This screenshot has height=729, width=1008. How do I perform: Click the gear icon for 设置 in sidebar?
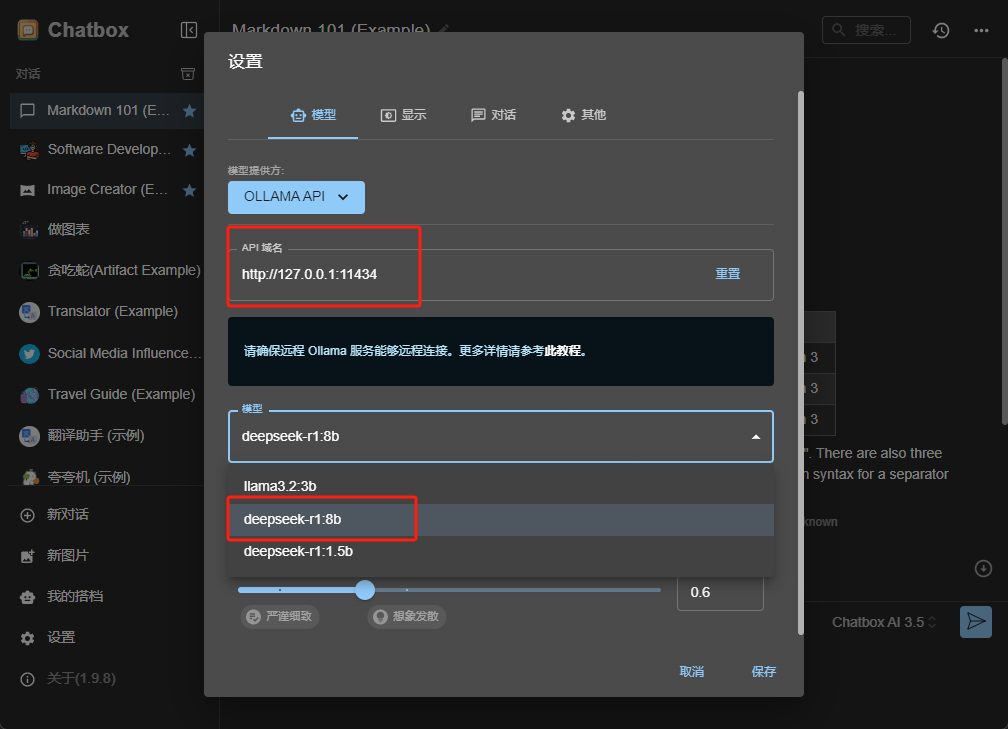tap(28, 638)
